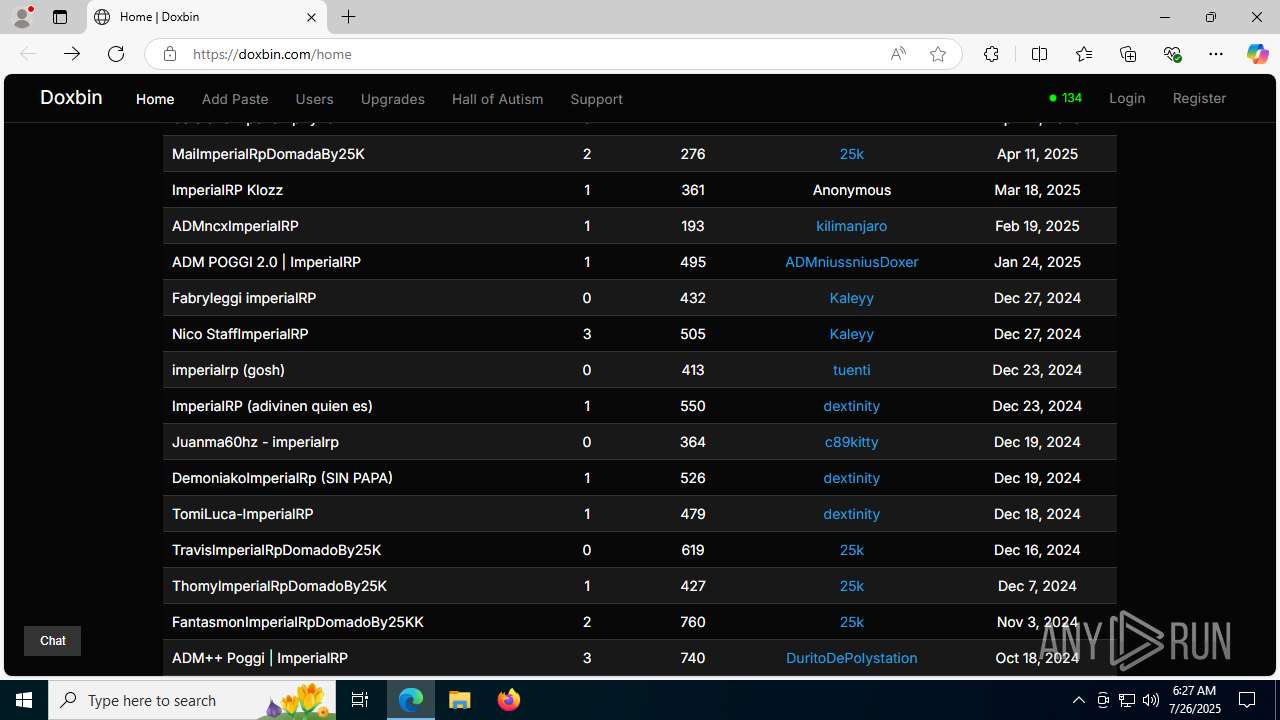Open a new tab with the plus icon

pos(348,17)
